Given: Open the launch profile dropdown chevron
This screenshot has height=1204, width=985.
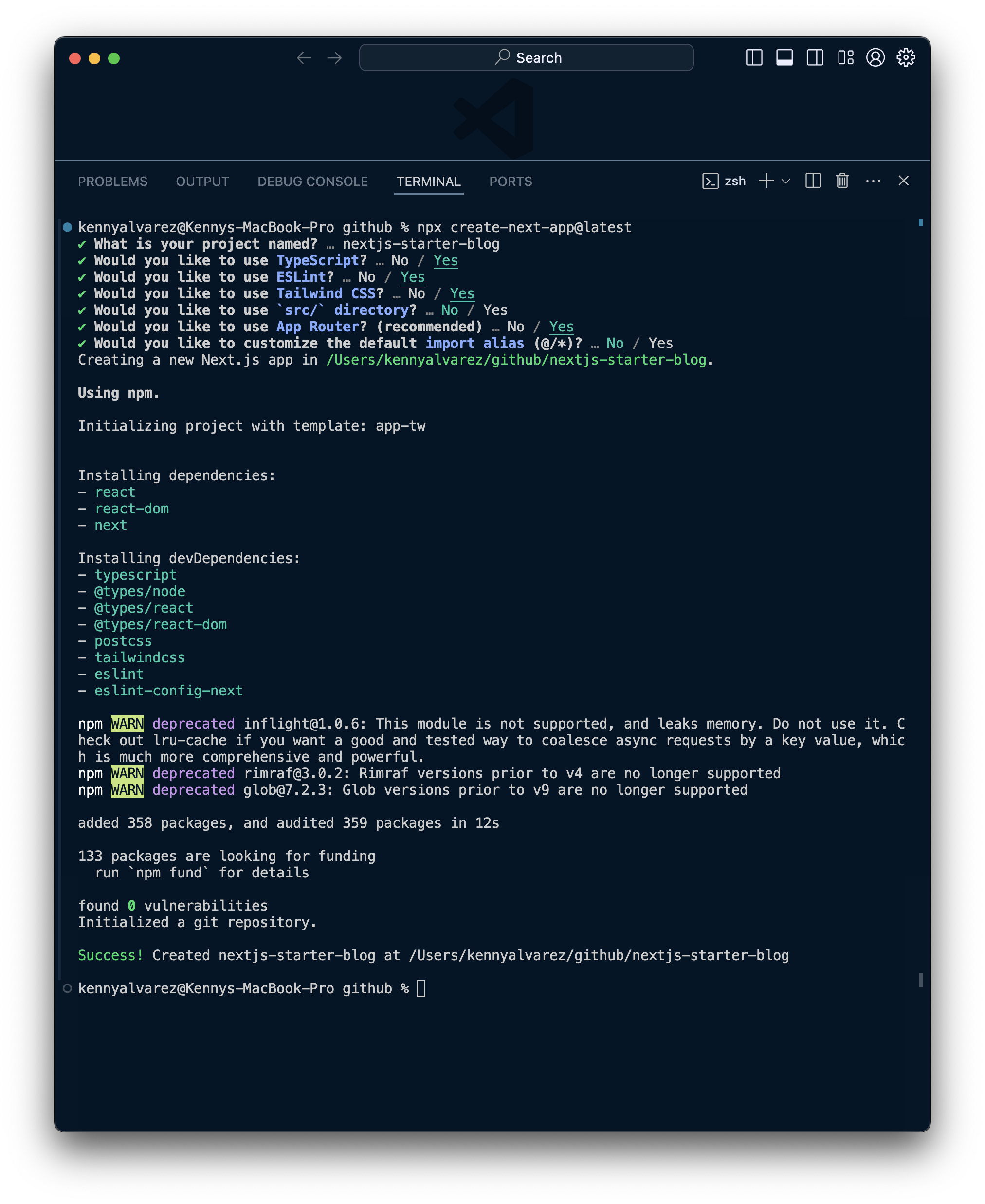Looking at the screenshot, I should point(786,182).
